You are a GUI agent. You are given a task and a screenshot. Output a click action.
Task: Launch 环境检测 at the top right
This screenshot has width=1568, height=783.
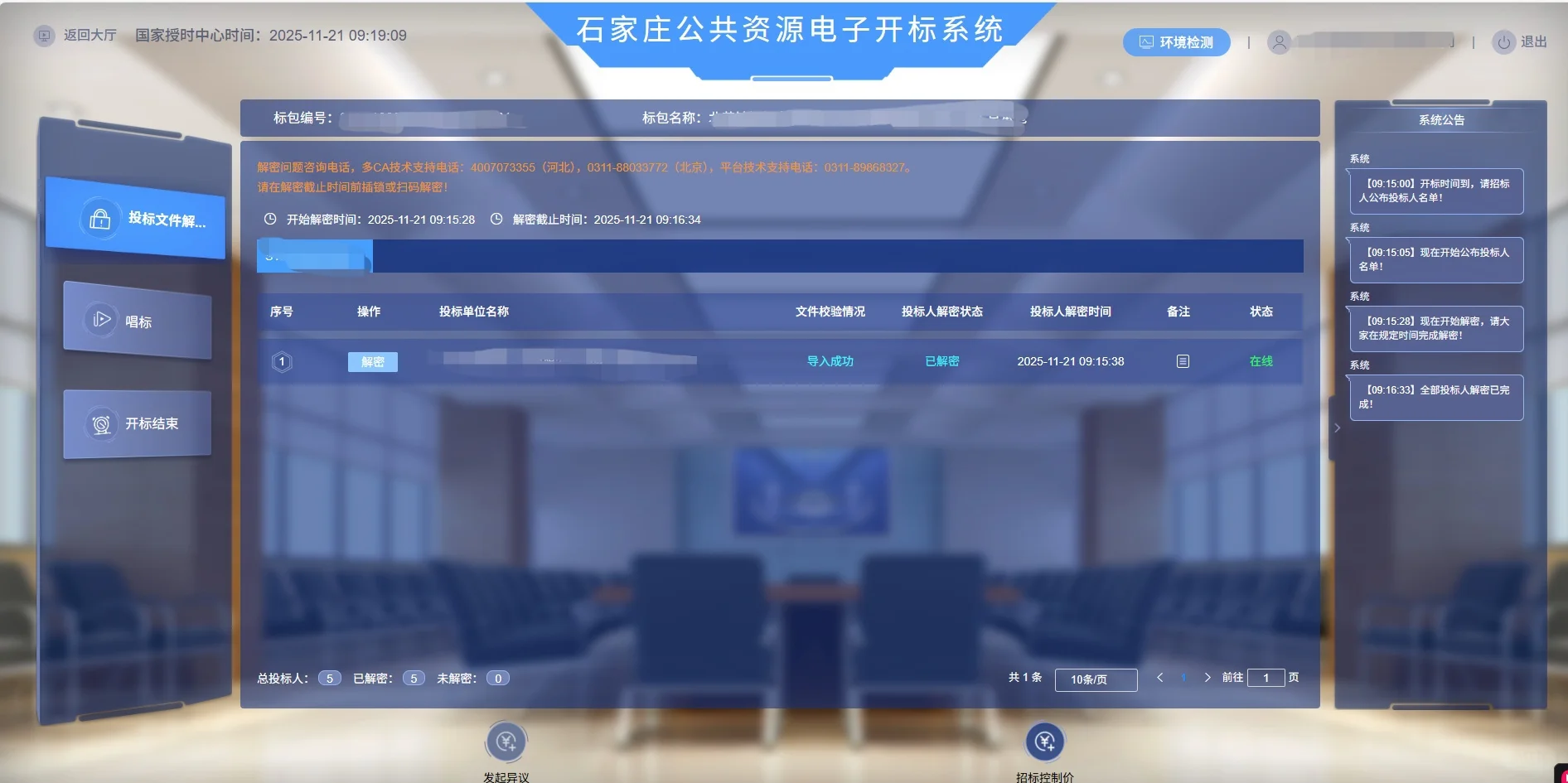pyautogui.click(x=1176, y=41)
